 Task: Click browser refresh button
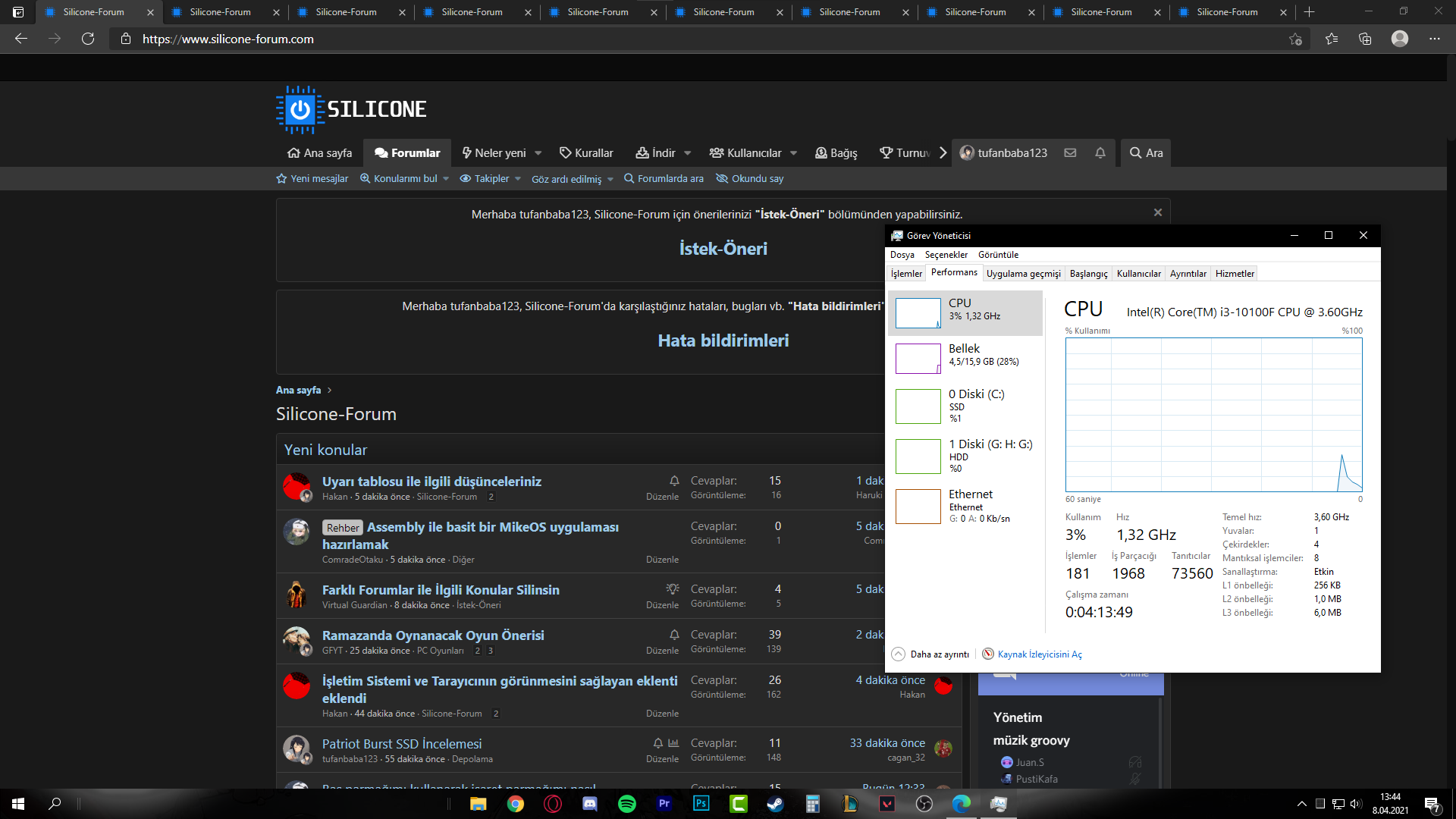pyautogui.click(x=88, y=39)
